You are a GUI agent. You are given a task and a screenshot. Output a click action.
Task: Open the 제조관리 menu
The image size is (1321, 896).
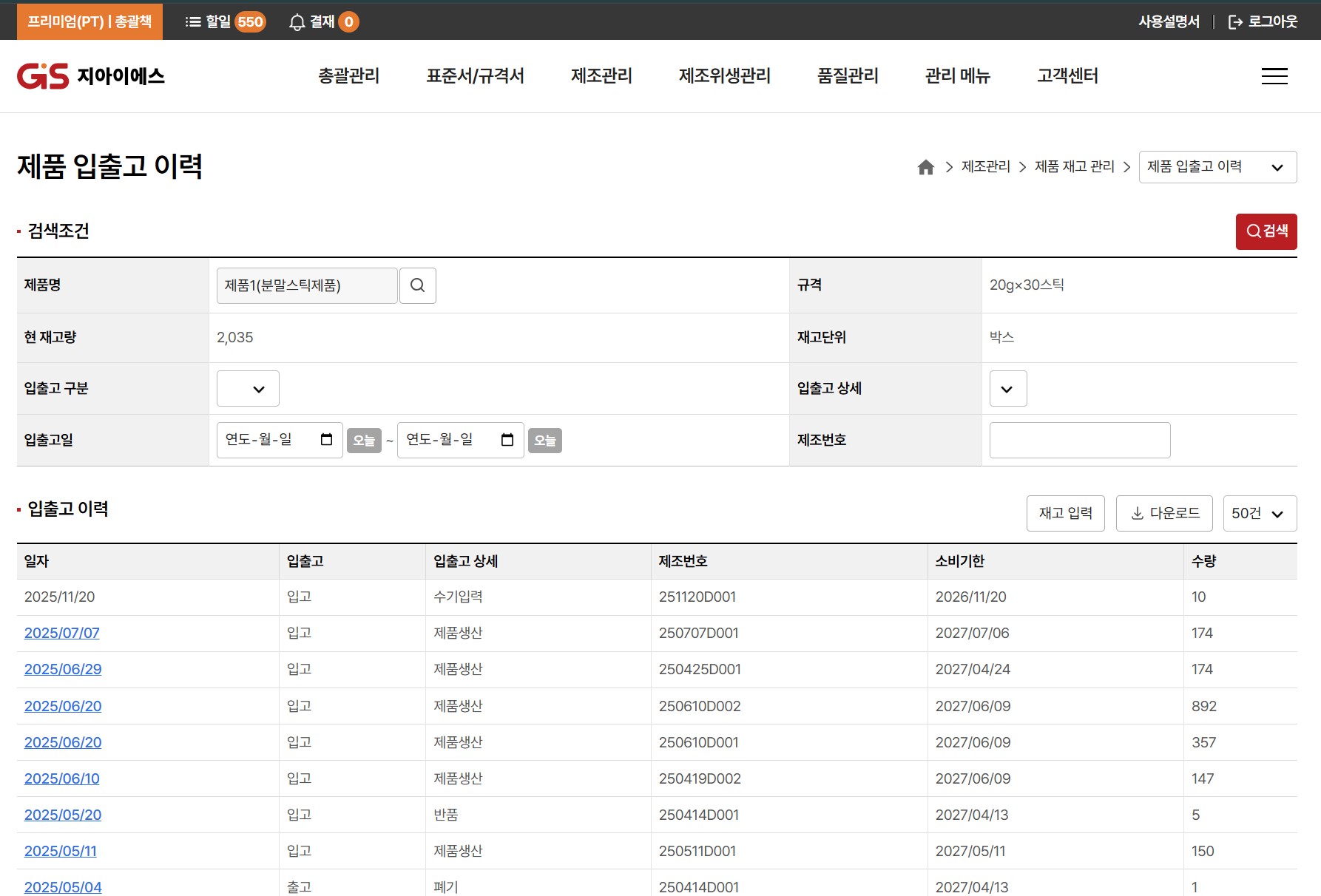[x=601, y=76]
